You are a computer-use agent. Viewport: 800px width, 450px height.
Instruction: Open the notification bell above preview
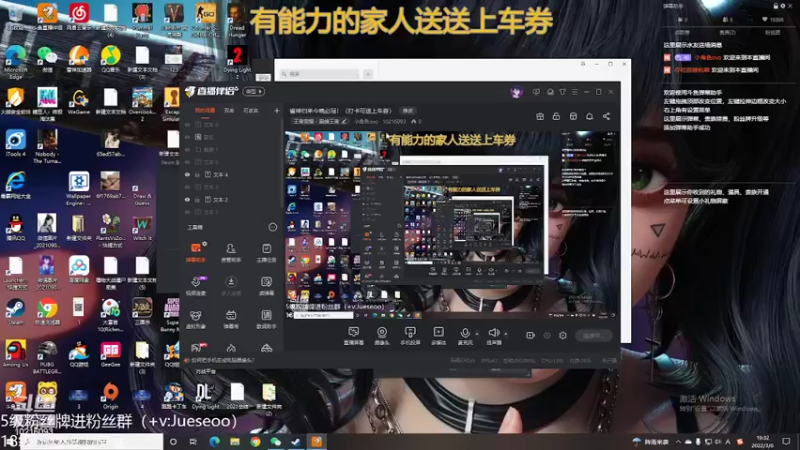click(x=589, y=116)
